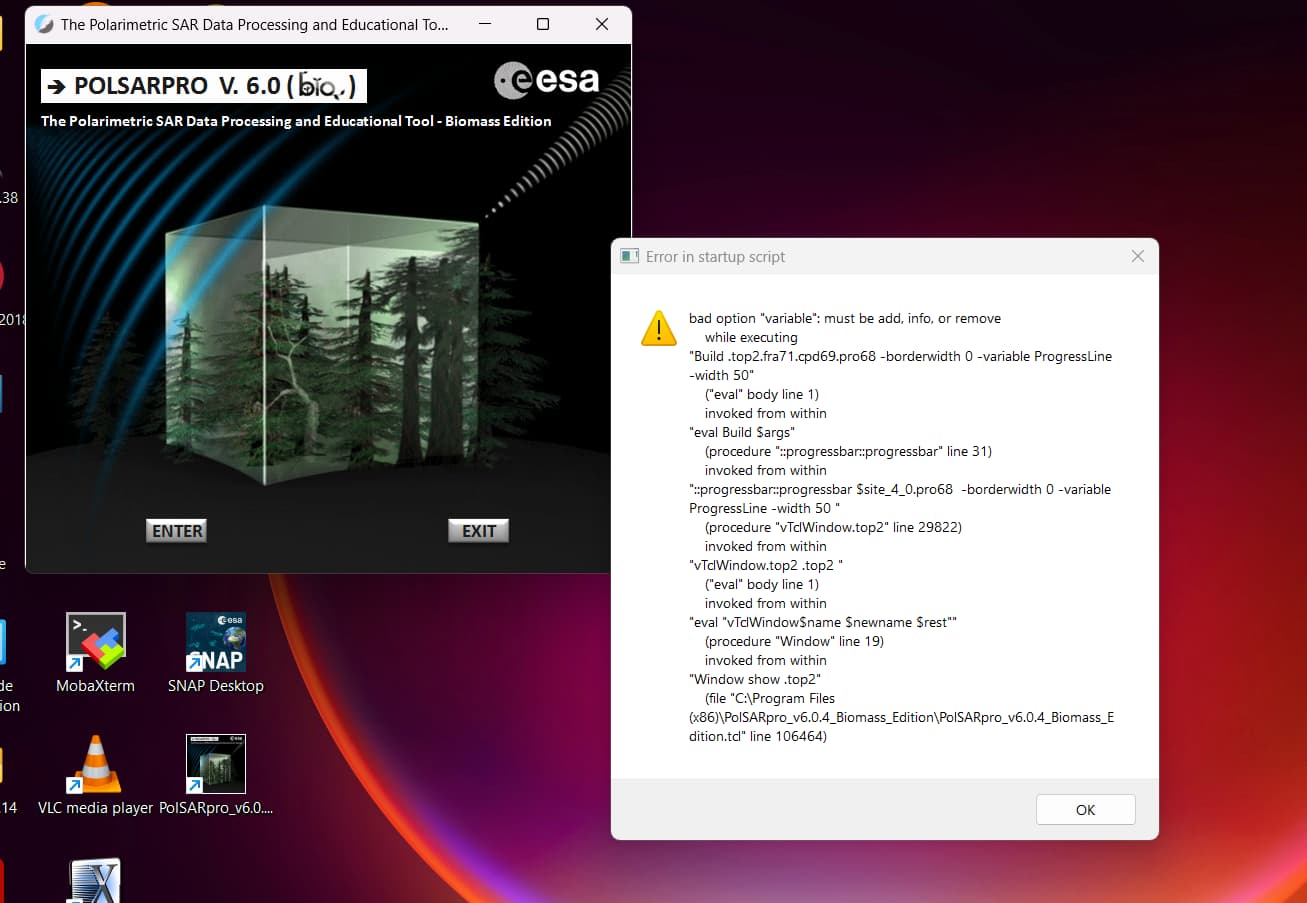Launch the SNAP Desktop shortcut icon
1307x903 pixels.
[216, 641]
